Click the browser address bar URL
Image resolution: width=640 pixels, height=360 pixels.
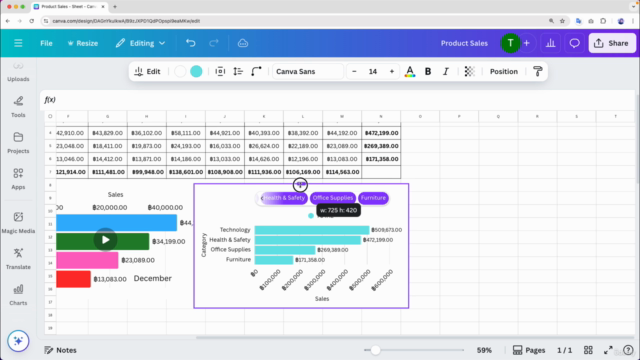point(126,21)
